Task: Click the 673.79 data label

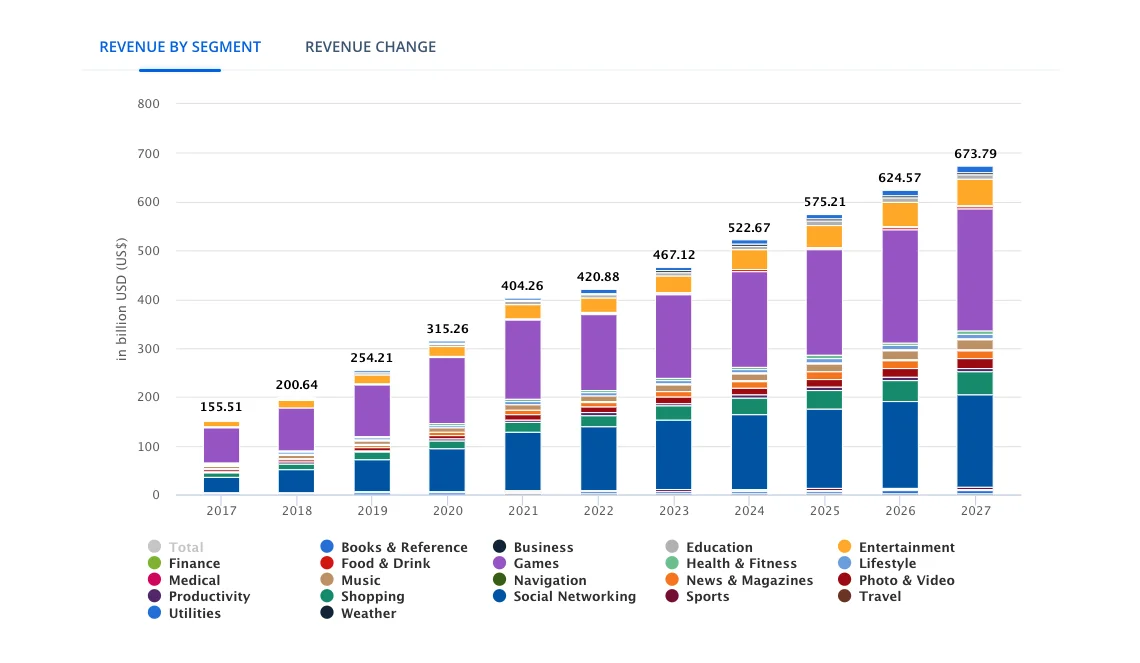Action: 975,154
